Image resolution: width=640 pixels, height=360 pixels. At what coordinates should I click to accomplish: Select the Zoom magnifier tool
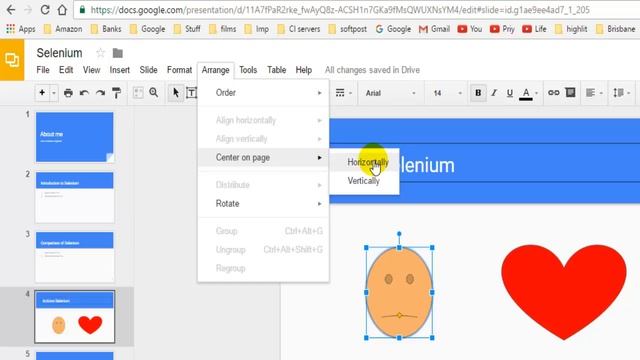[x=153, y=93]
